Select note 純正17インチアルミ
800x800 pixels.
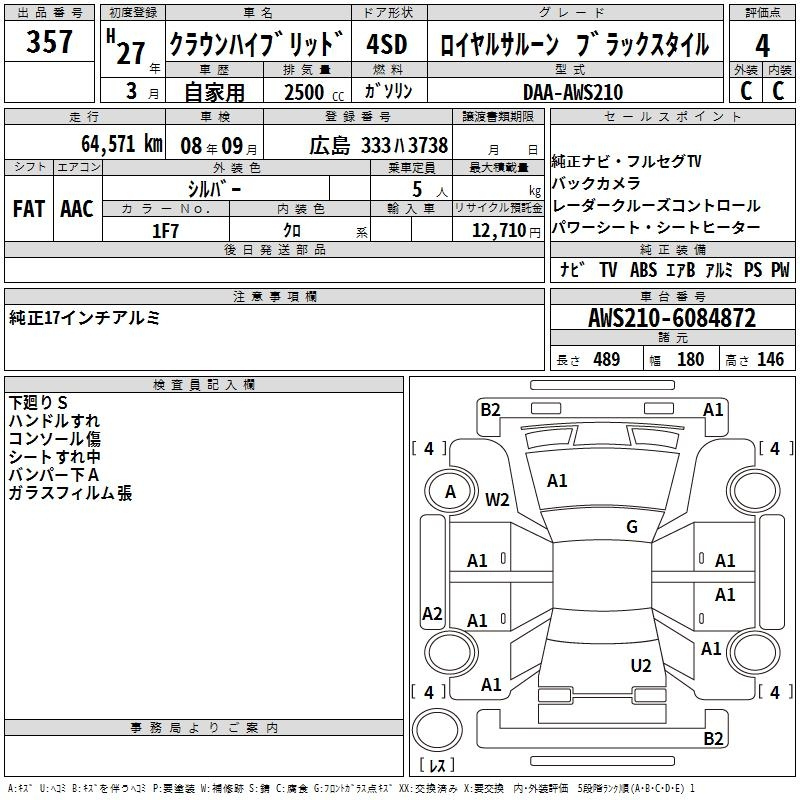pos(85,318)
